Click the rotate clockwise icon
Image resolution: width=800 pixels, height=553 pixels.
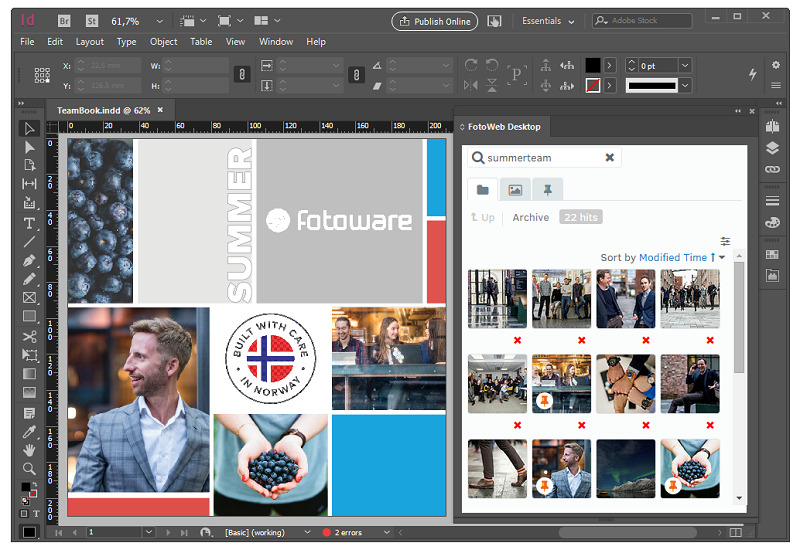point(471,65)
